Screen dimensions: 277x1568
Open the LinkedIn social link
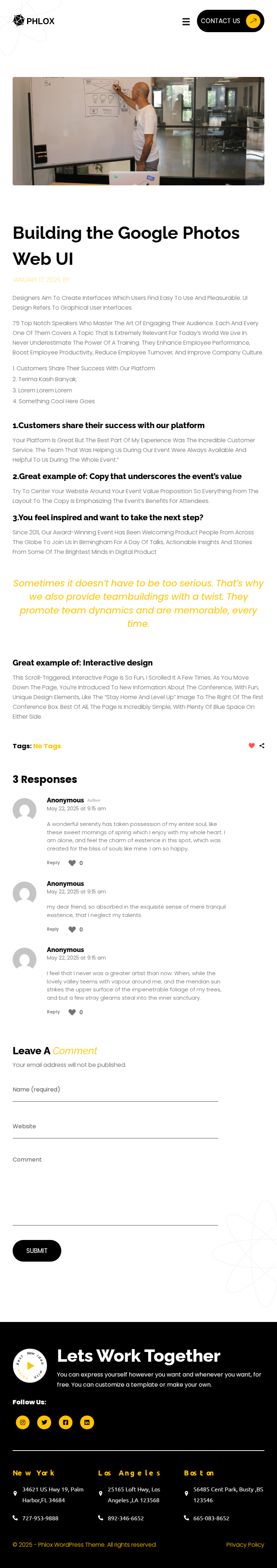(x=87, y=1422)
